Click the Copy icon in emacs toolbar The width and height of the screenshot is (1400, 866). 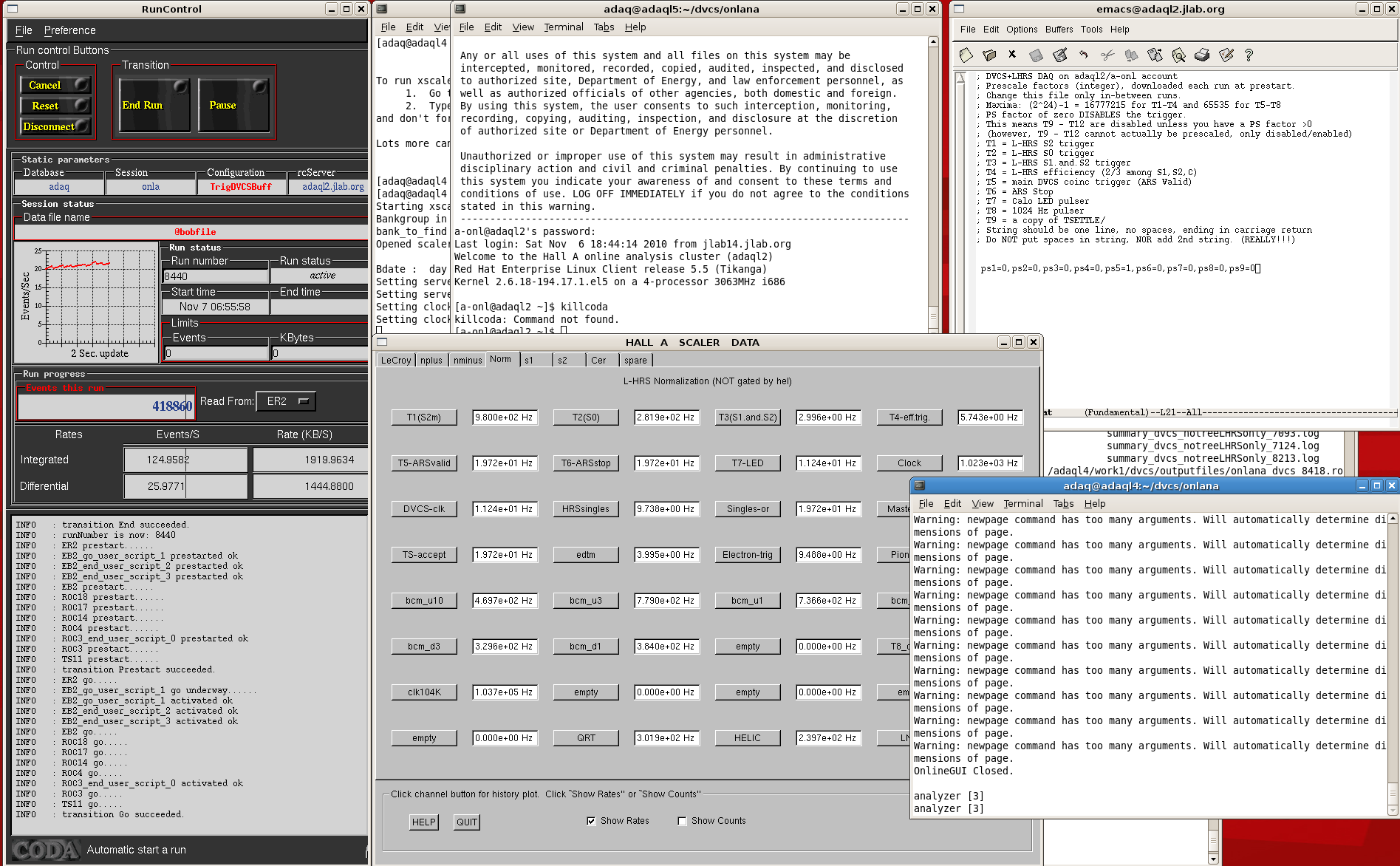point(1131,55)
